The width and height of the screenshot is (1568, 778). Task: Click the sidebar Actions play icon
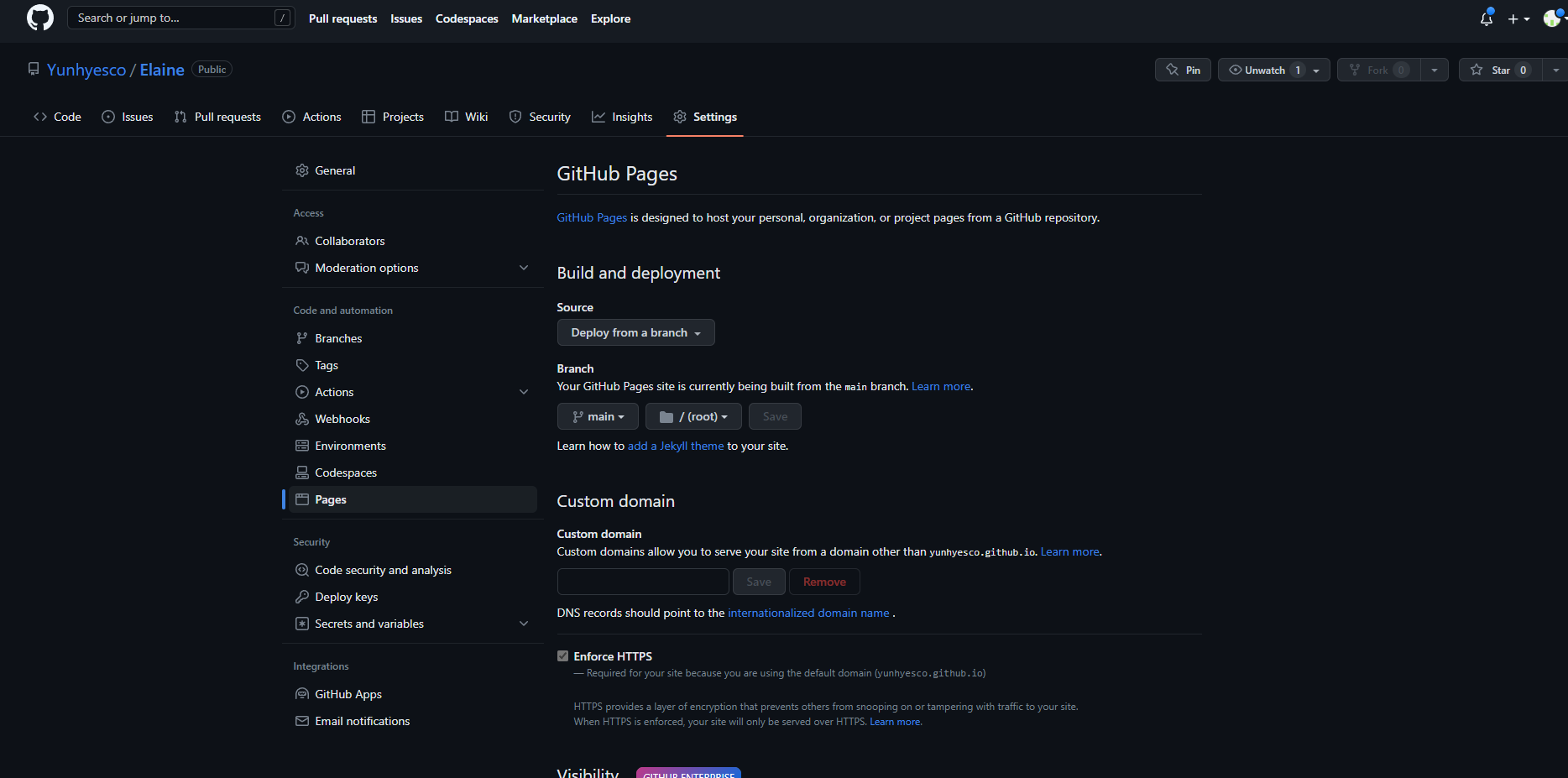pyautogui.click(x=302, y=392)
